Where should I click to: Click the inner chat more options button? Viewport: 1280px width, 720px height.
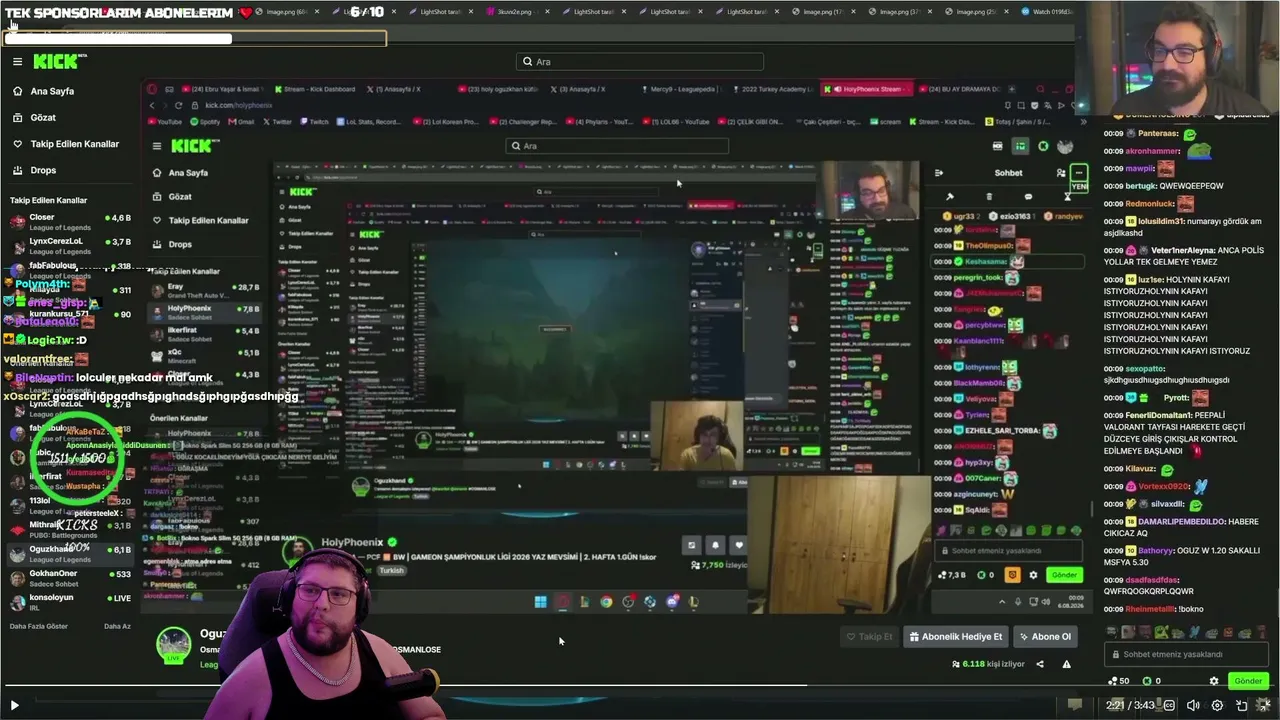click(x=1079, y=172)
